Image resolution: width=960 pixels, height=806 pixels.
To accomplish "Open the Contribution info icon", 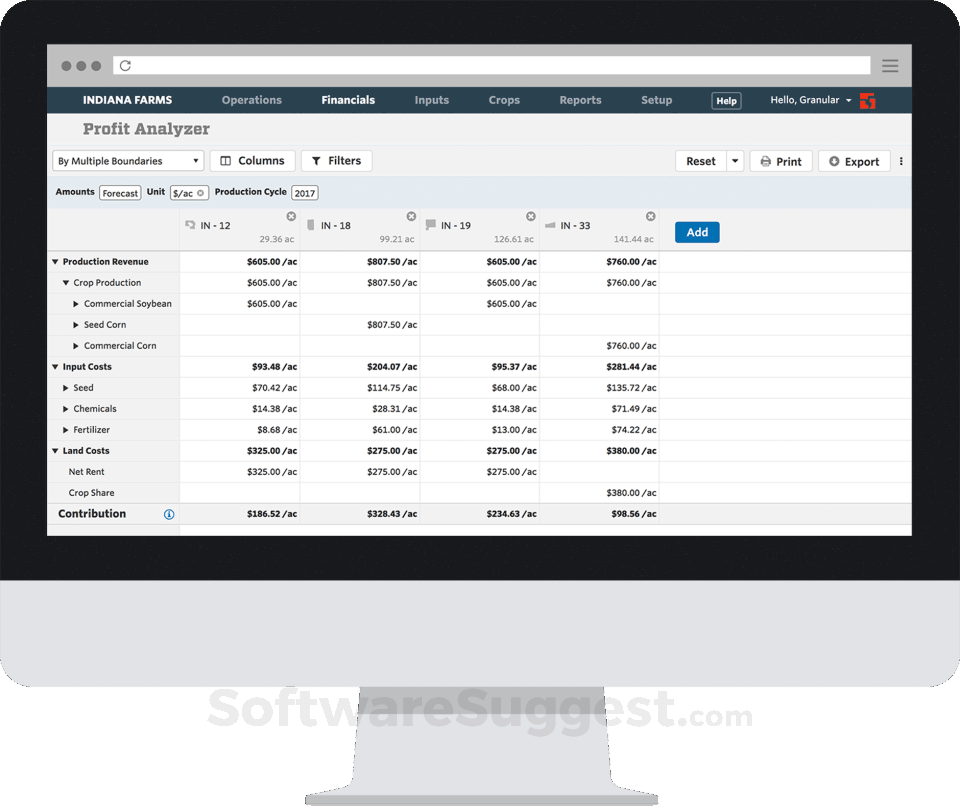I will (x=169, y=514).
